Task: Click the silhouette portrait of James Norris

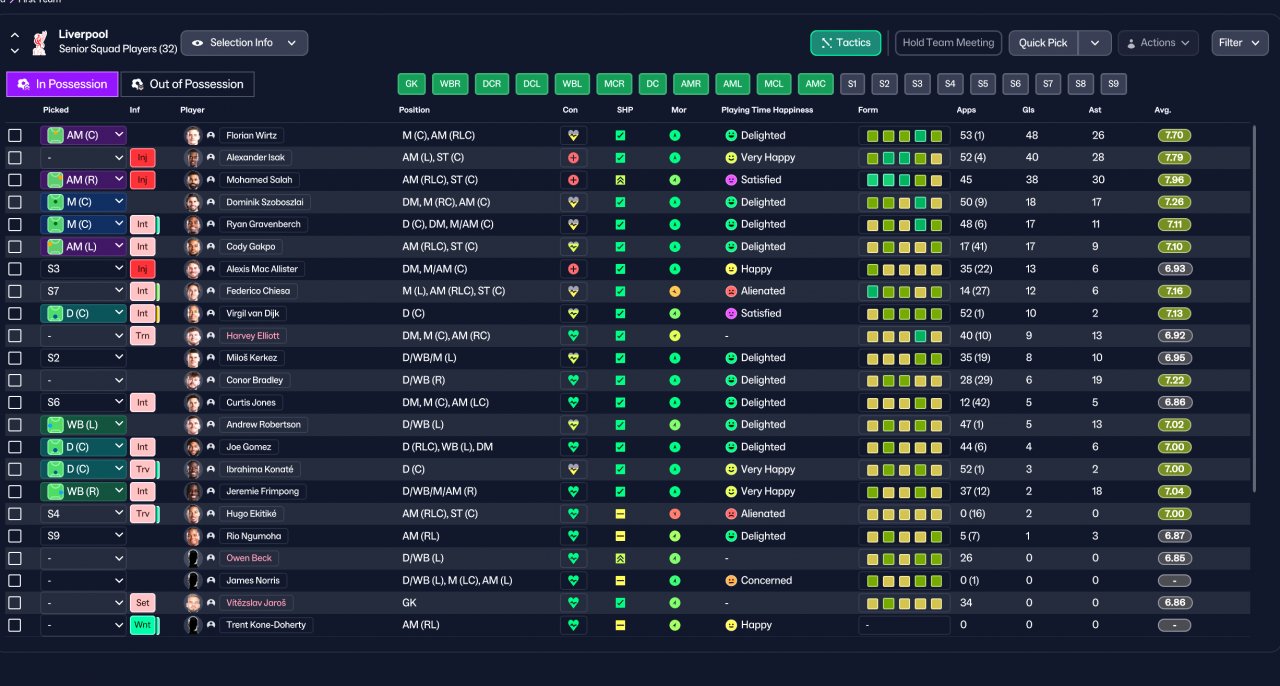Action: [193, 580]
